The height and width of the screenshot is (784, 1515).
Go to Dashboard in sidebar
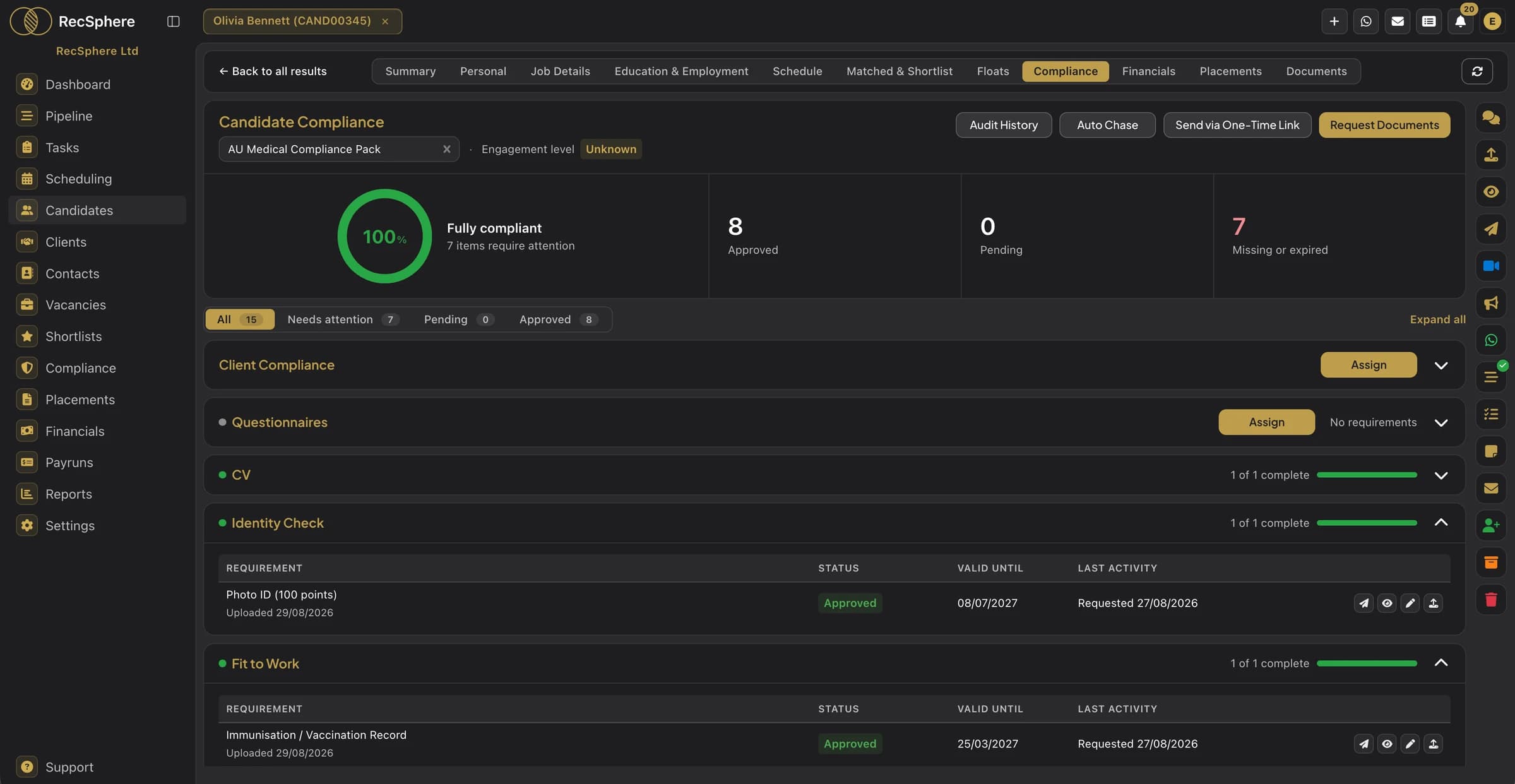pos(97,84)
